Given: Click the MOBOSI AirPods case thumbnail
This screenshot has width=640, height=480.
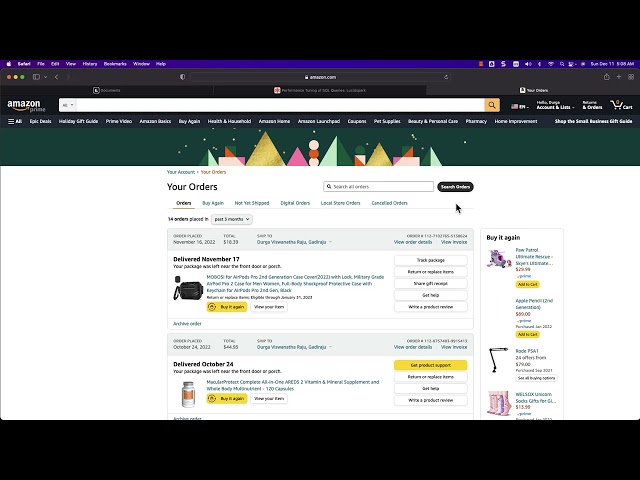Looking at the screenshot, I should (188, 288).
